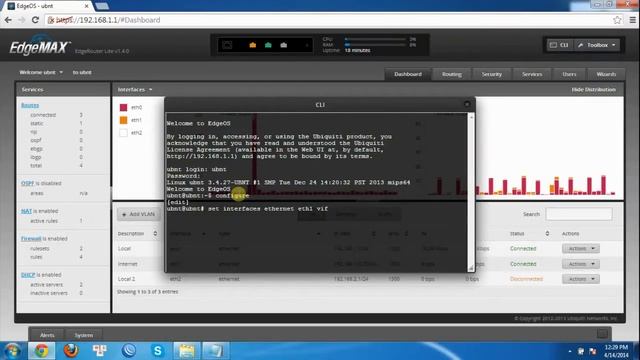
Task: Open Actions dropdown for Local 2 row
Action: (x=580, y=279)
